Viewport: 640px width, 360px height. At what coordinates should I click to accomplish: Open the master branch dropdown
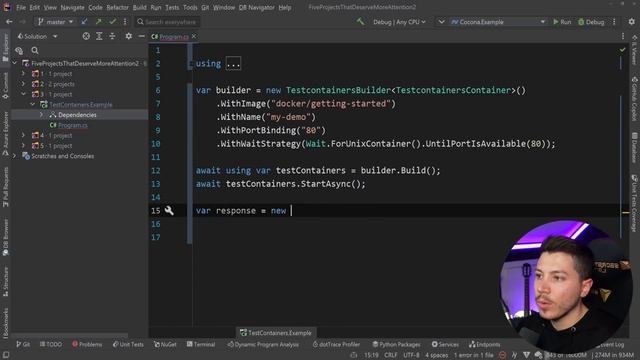[56, 22]
